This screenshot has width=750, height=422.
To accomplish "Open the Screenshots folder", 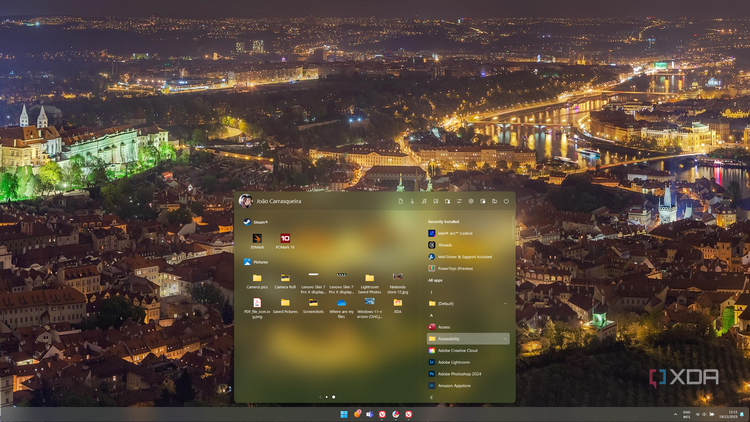I will (x=313, y=306).
